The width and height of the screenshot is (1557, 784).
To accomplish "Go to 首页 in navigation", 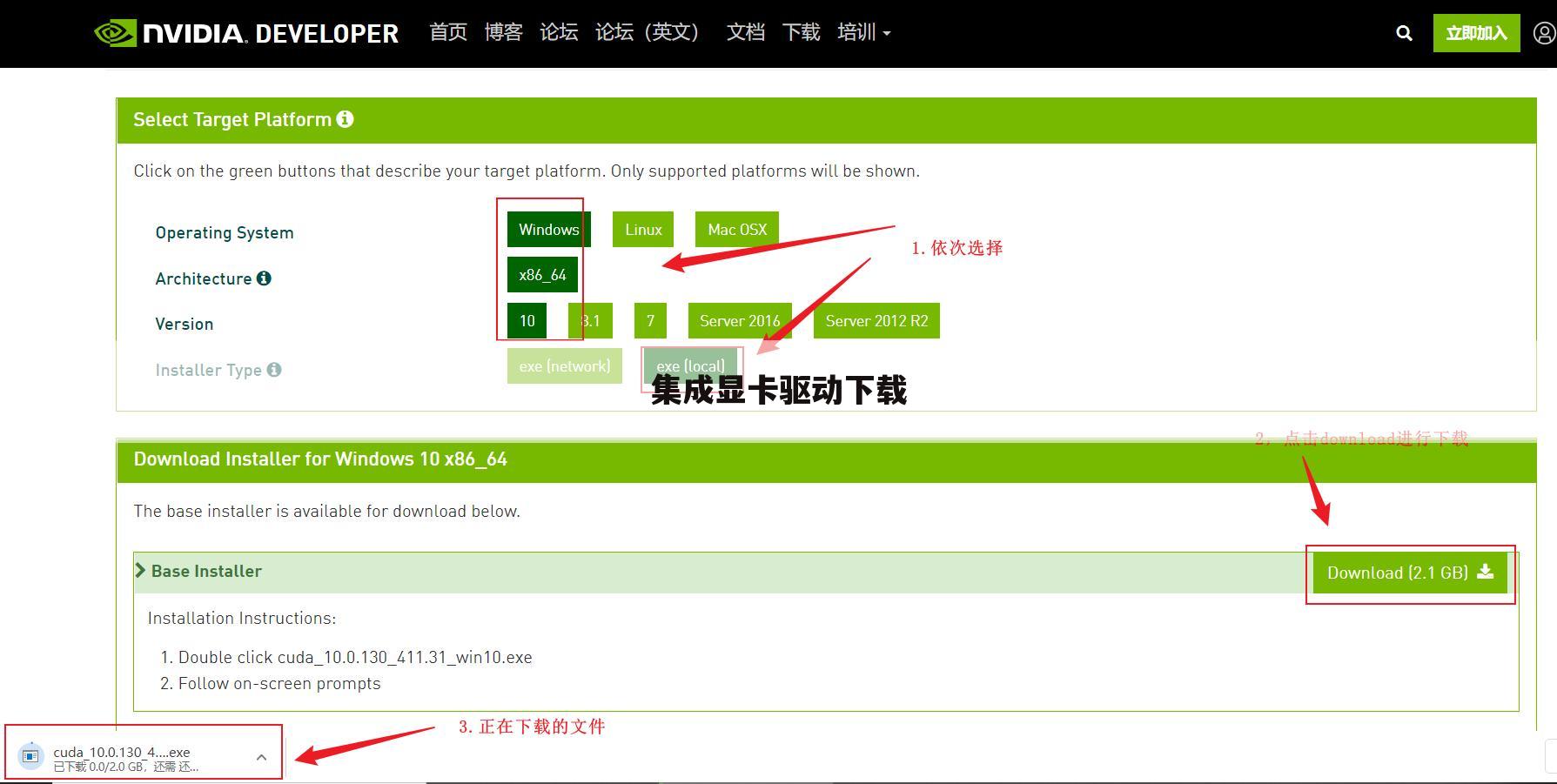I will pos(448,33).
